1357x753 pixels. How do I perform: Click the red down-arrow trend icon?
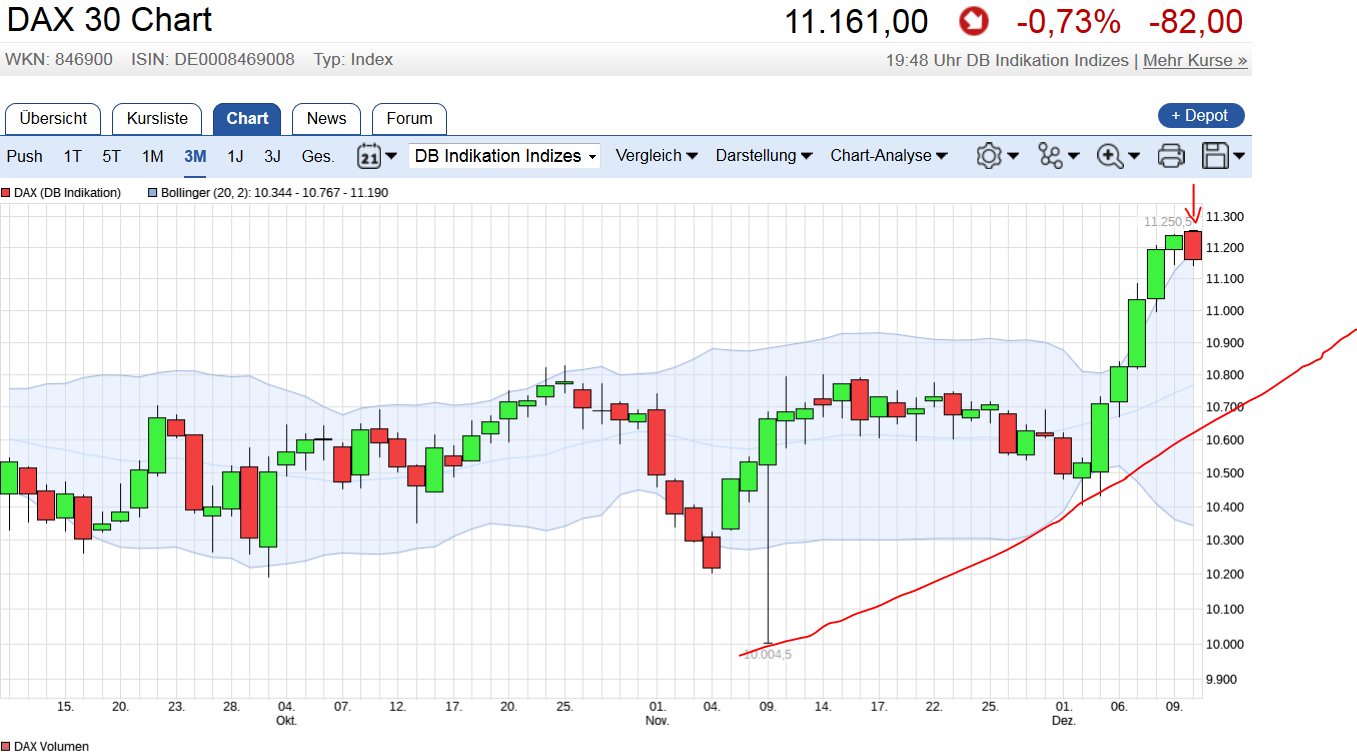(973, 20)
